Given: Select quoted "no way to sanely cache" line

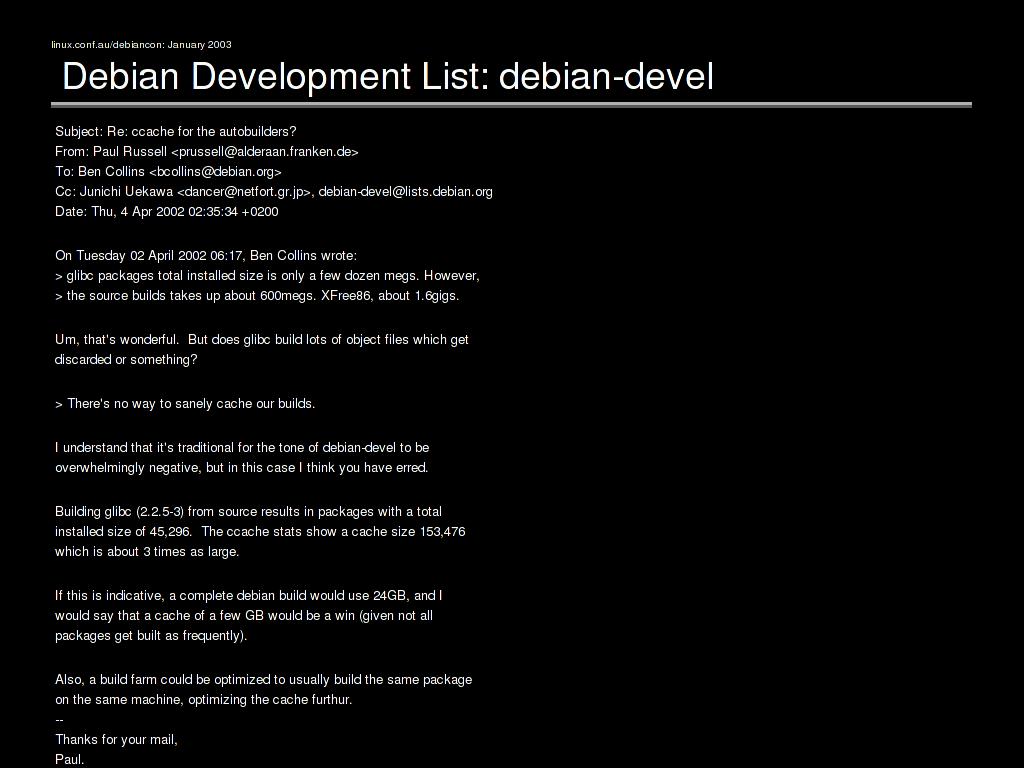Looking at the screenshot, I should click(x=185, y=403).
